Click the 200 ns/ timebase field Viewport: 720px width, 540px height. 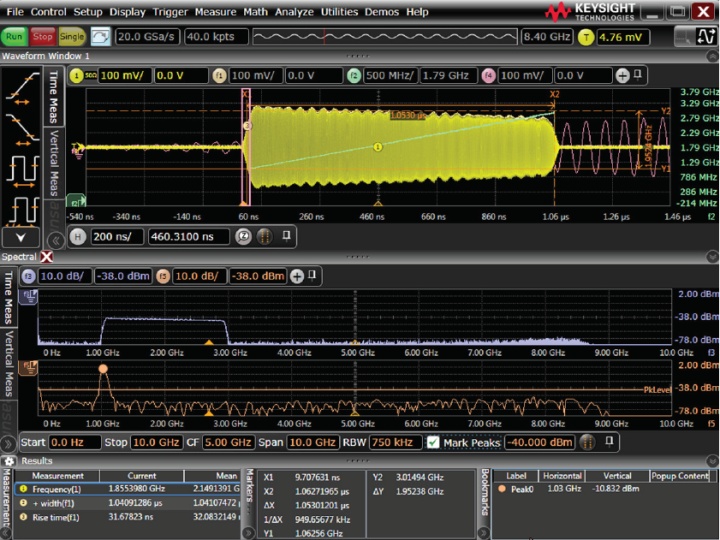point(116,237)
